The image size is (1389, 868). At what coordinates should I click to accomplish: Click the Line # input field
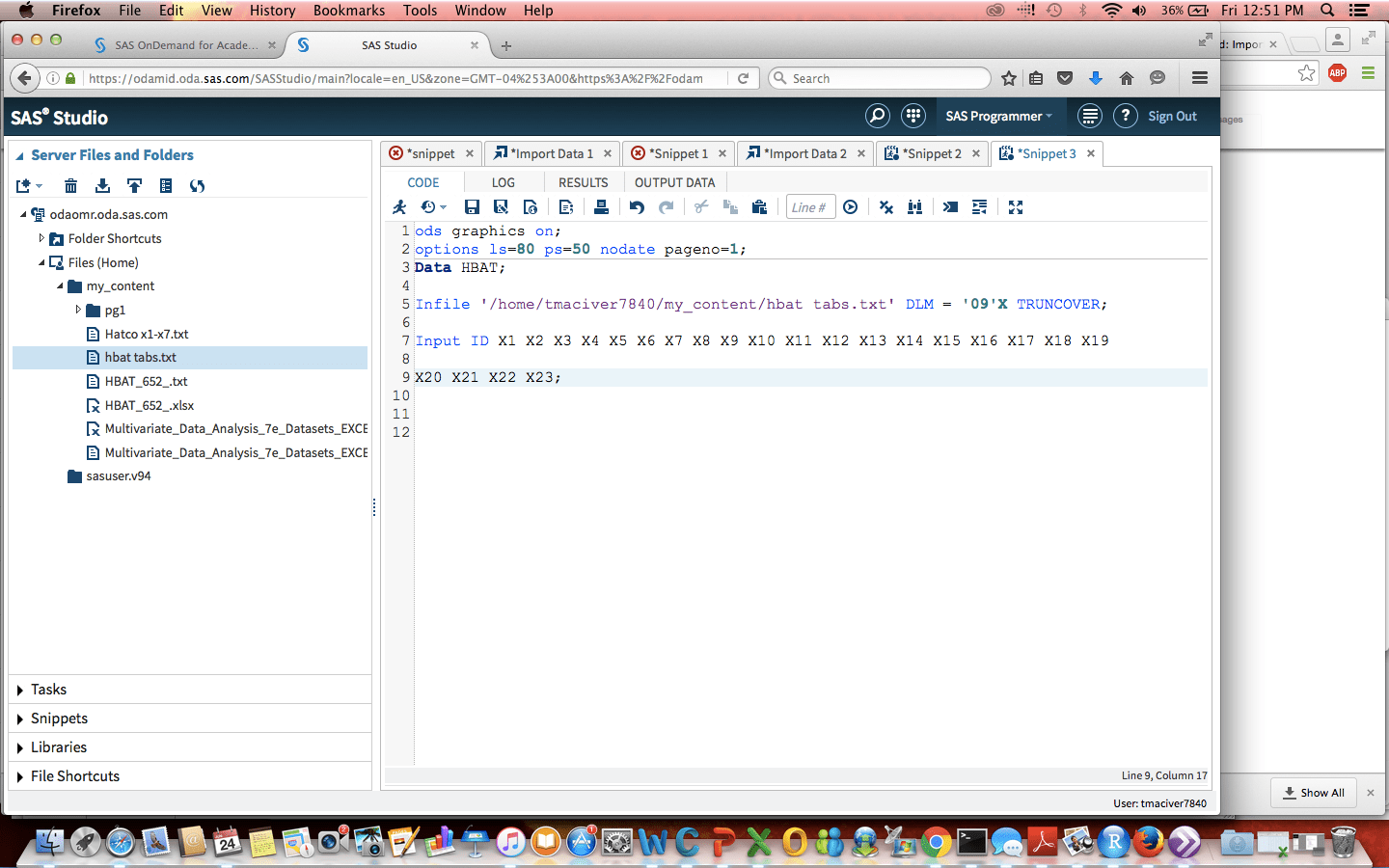click(x=809, y=206)
